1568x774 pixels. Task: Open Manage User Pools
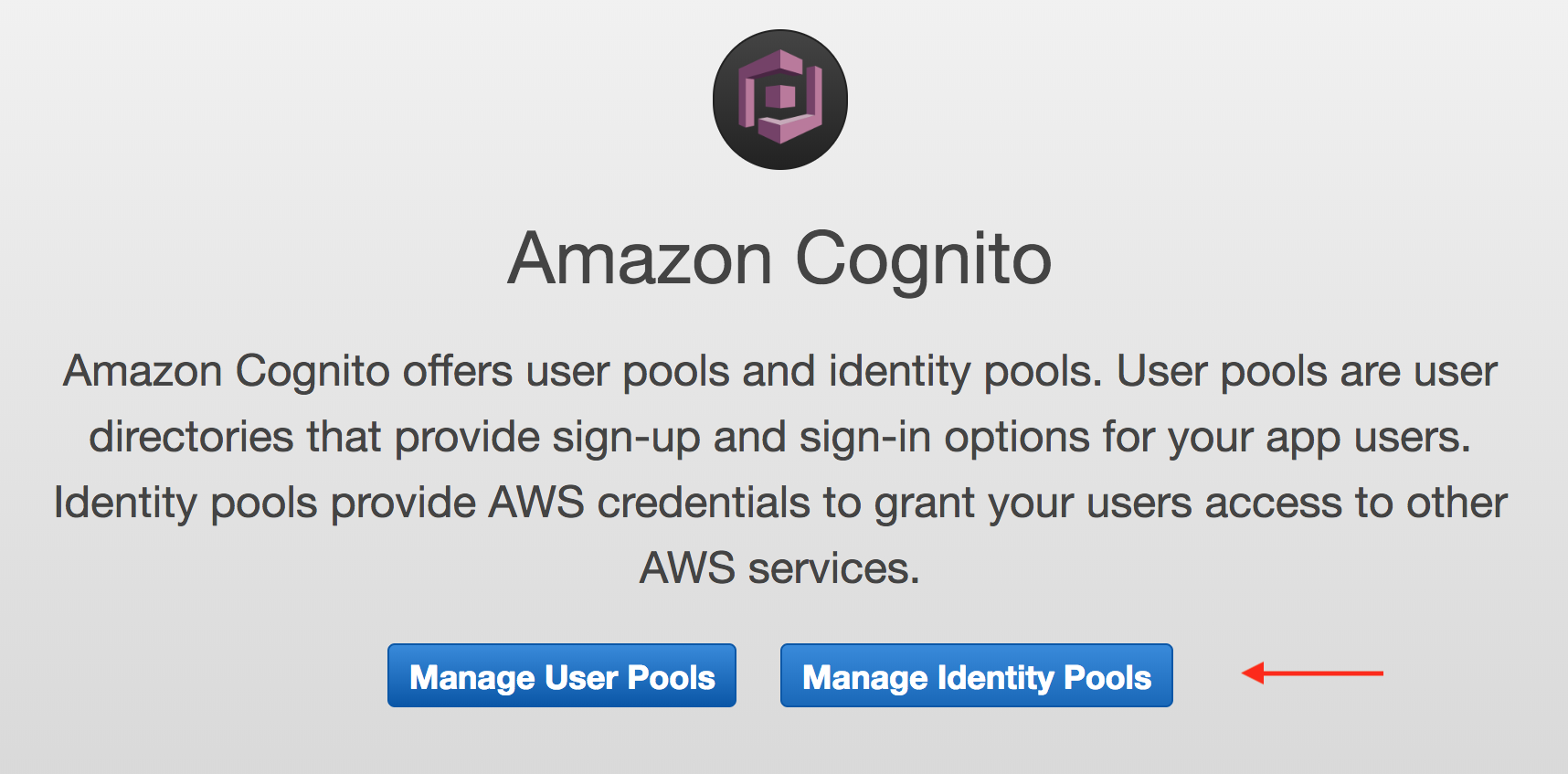[561, 675]
